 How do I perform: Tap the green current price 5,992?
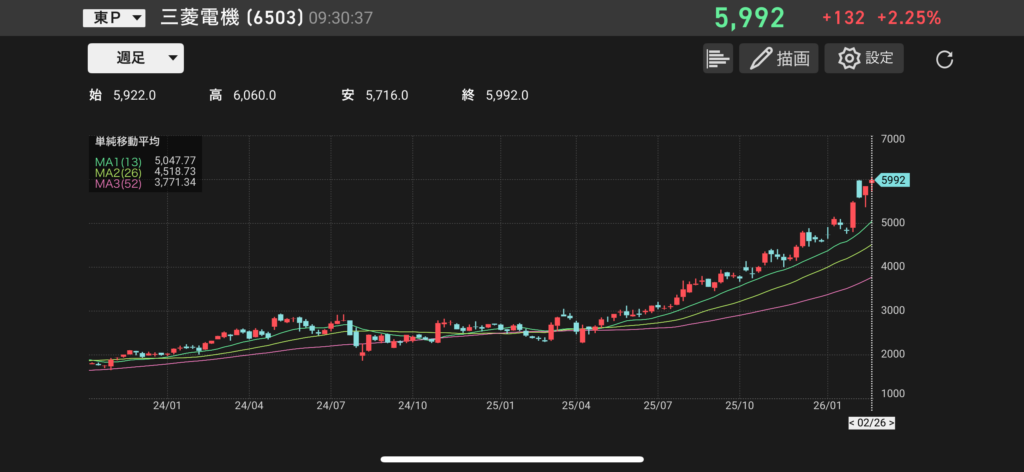(749, 18)
